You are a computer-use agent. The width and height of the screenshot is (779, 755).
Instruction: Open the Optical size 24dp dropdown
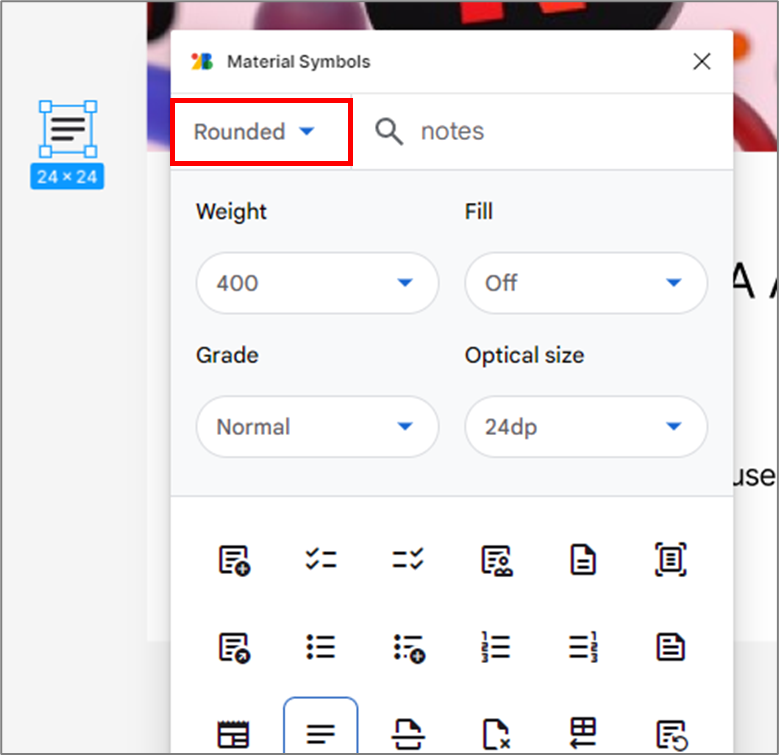586,427
